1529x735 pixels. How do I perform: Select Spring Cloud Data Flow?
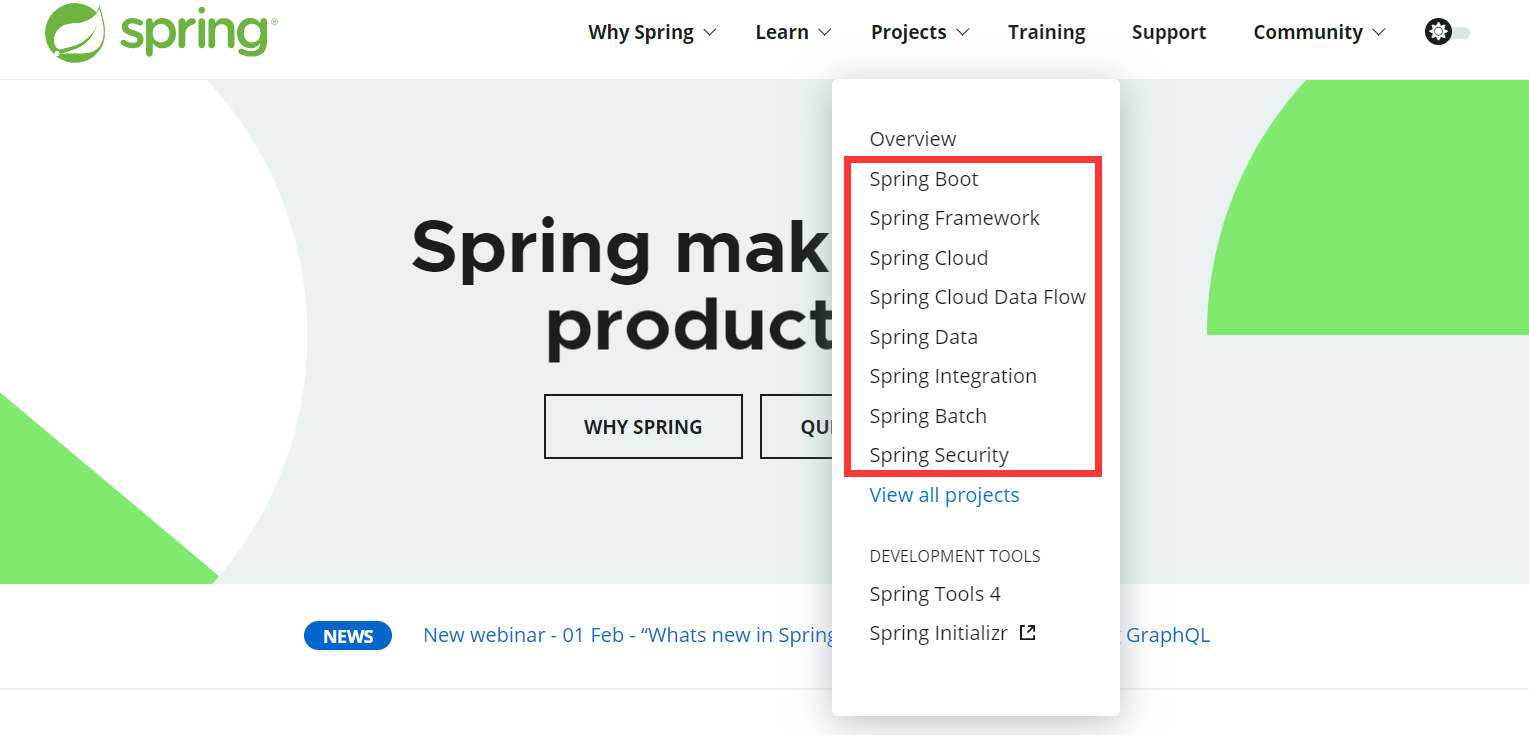[978, 297]
